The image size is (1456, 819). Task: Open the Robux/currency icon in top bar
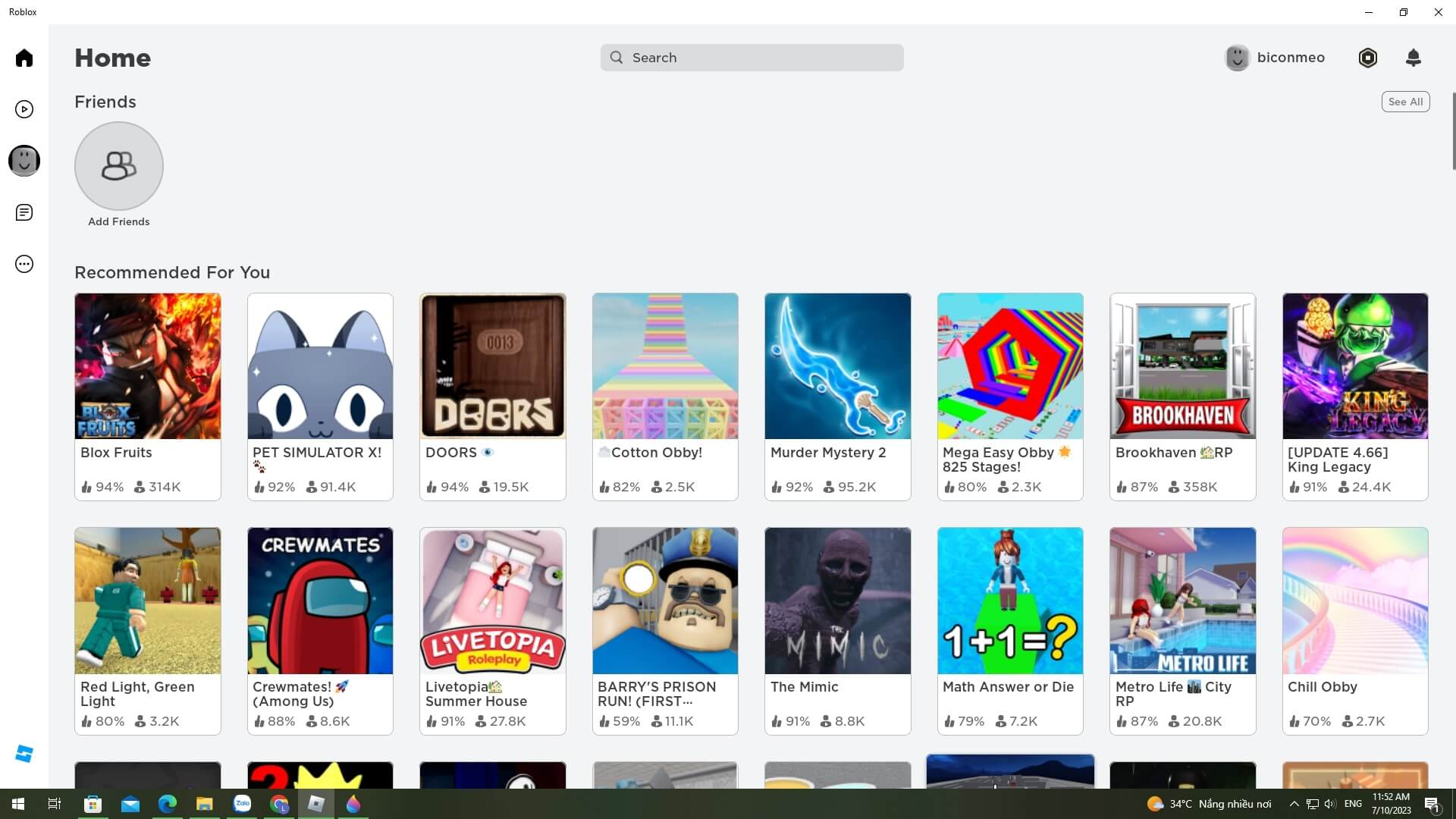click(1368, 57)
